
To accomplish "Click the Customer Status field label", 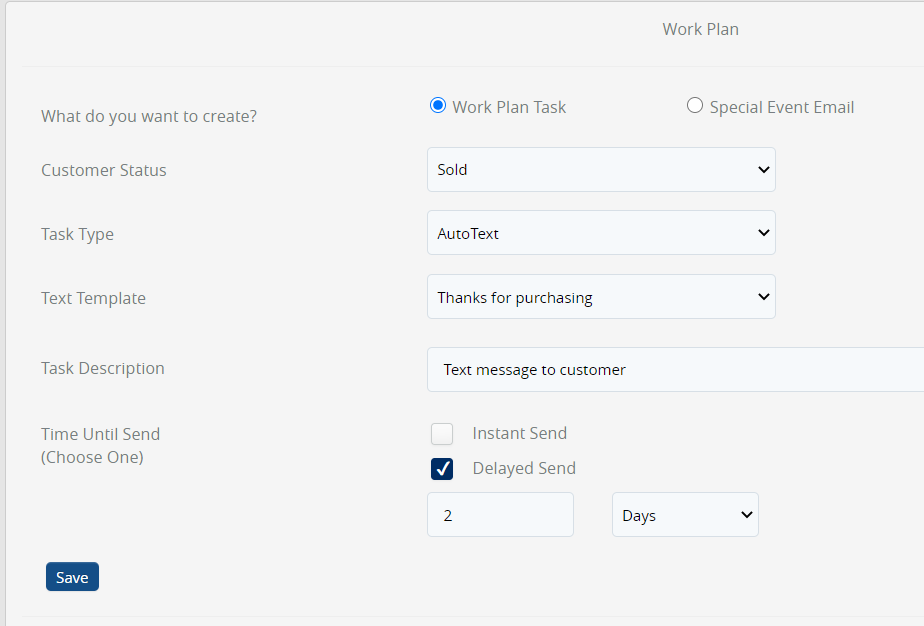I will (104, 170).
